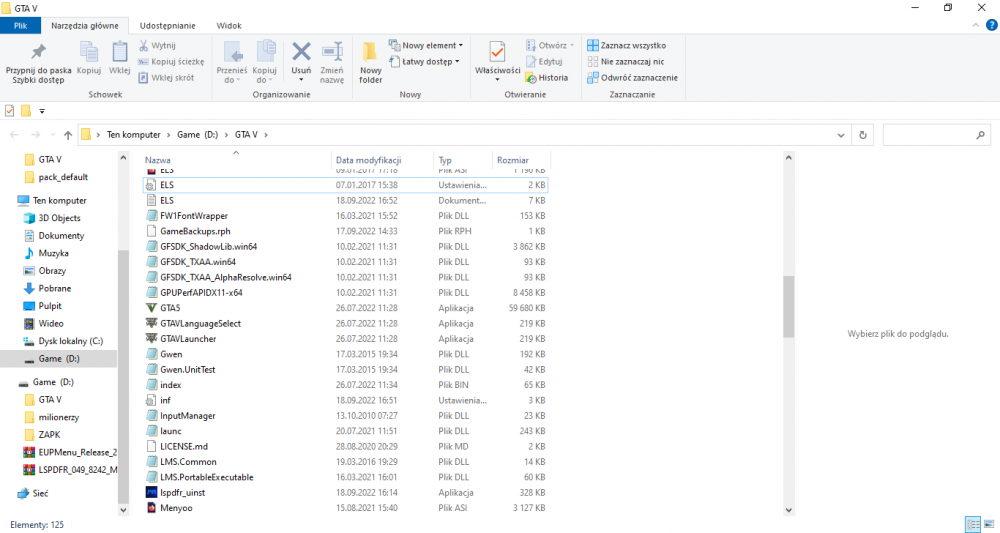Switch to large icons view in status bar
Viewport: 1000px width, 533px height.
989,524
